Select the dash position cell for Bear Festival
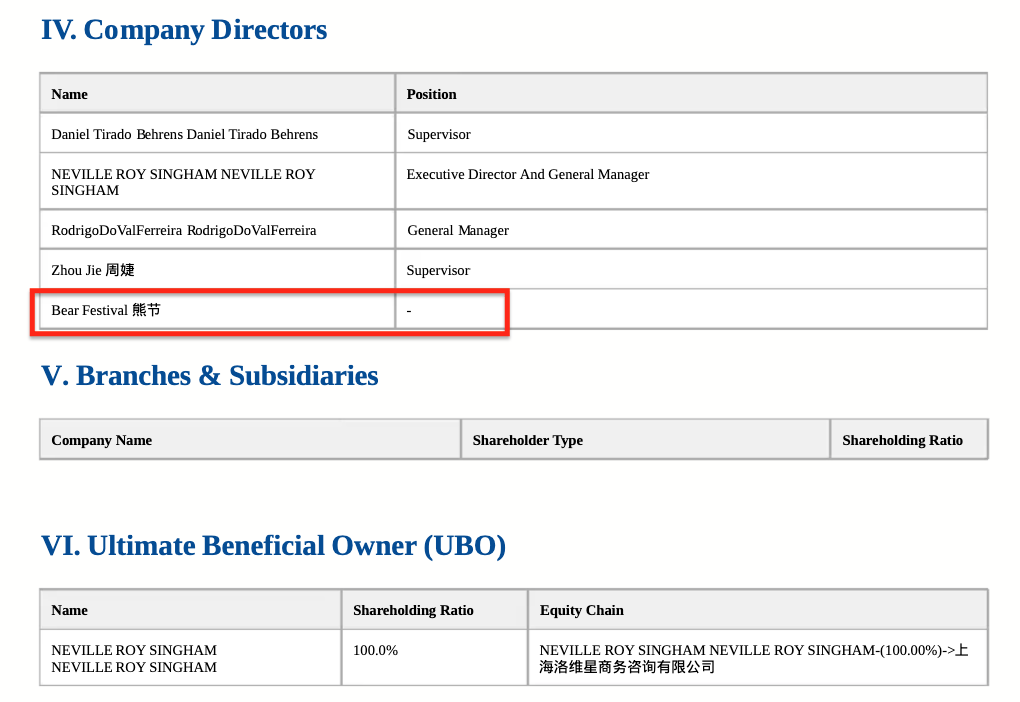Image resolution: width=1020 pixels, height=702 pixels. [410, 311]
